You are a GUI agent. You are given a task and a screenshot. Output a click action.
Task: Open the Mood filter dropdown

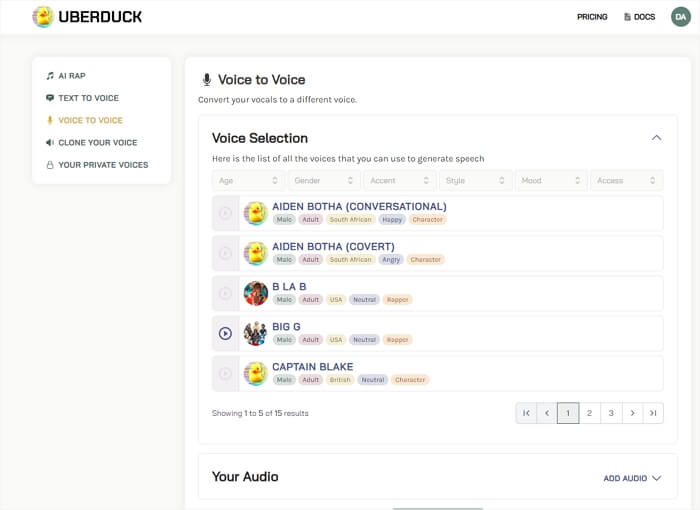[x=551, y=180]
